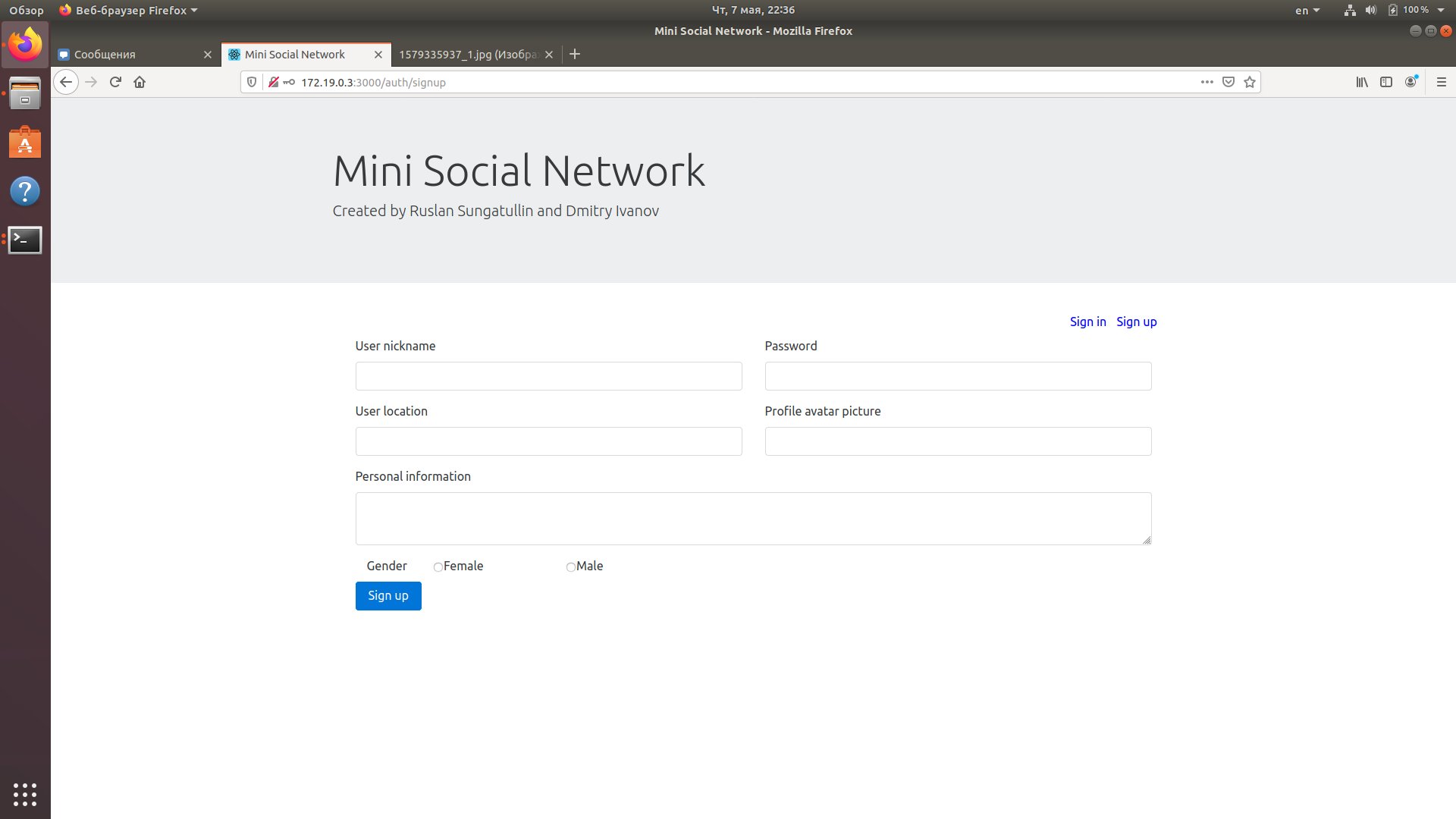Image resolution: width=1456 pixels, height=819 pixels.
Task: Toggle the sidebar view icon
Action: click(1386, 82)
